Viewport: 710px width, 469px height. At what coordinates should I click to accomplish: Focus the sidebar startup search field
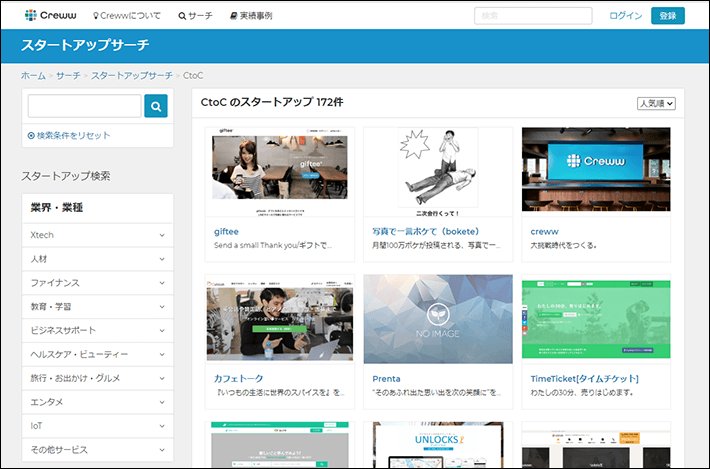85,106
